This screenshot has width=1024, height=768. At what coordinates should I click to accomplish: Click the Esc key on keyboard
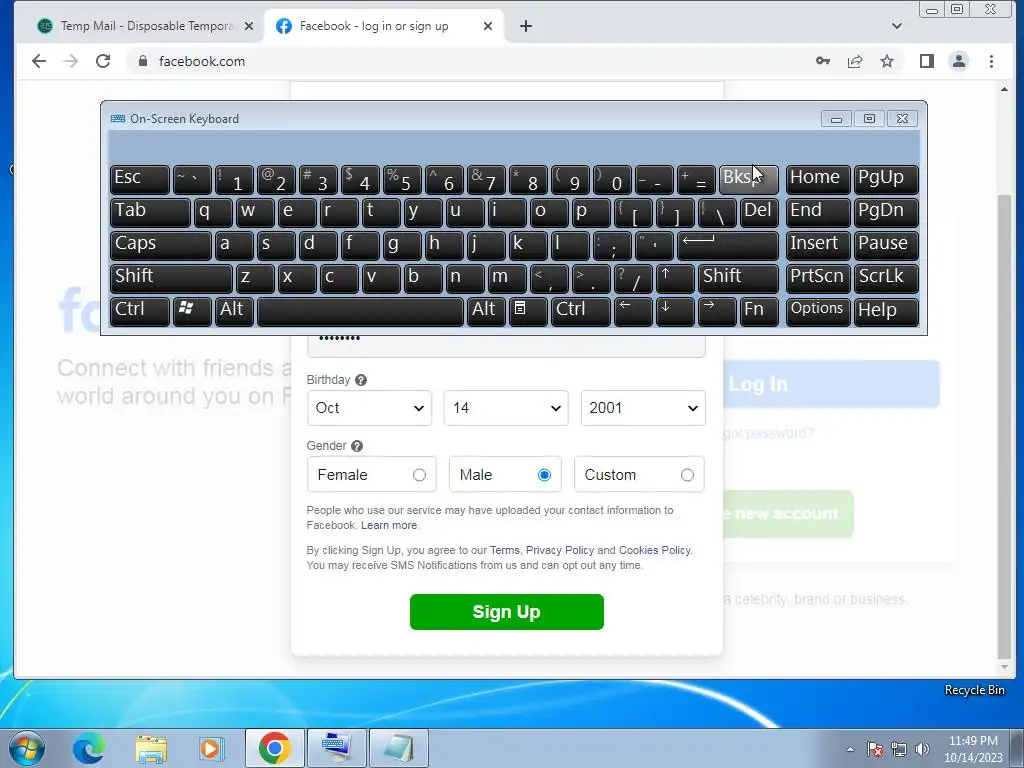(140, 179)
